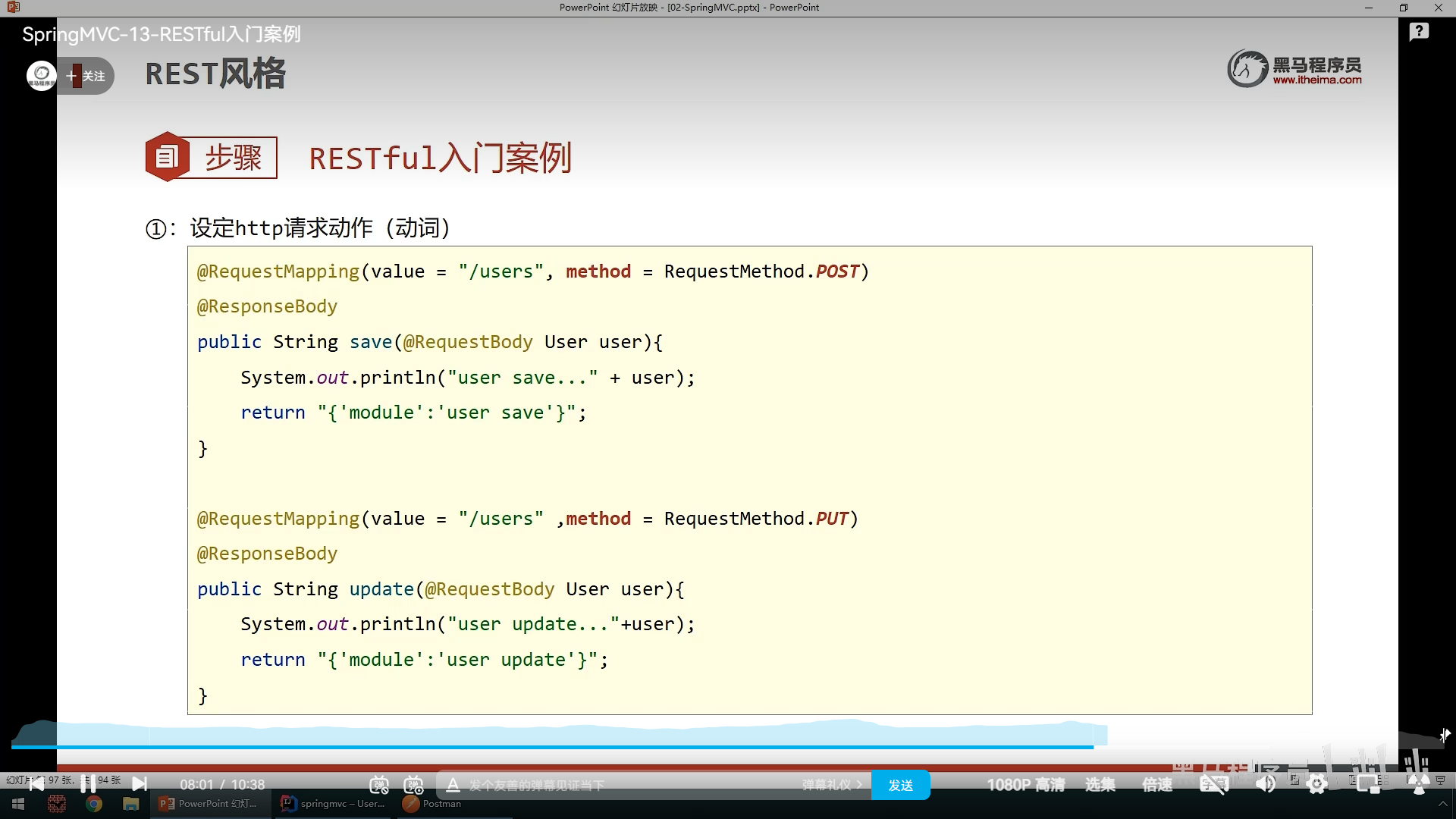Switch to springmvc IntelliJ taskbar item
The height and width of the screenshot is (819, 1456).
pos(334,804)
